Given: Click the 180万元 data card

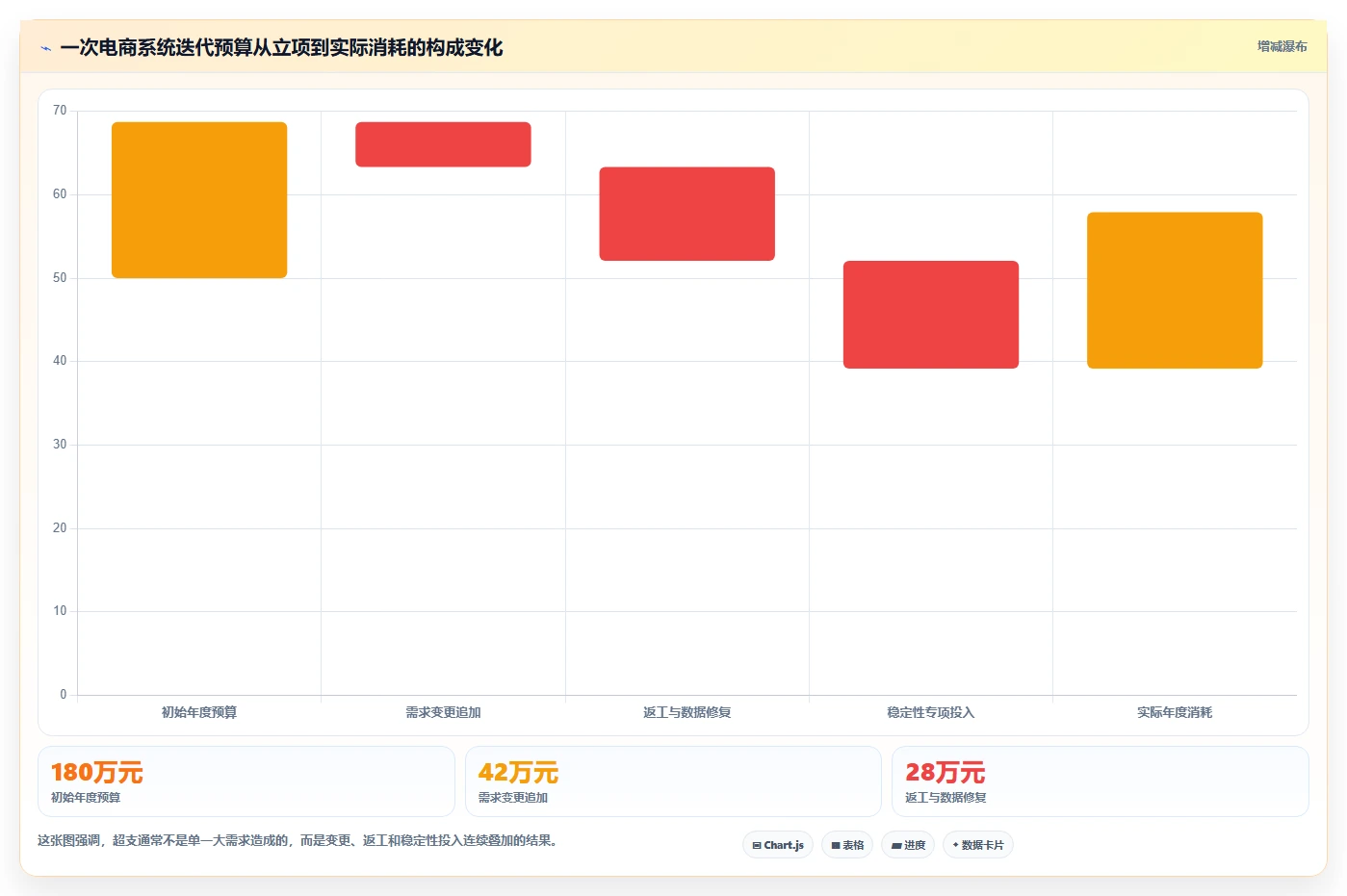Looking at the screenshot, I should tap(246, 781).
